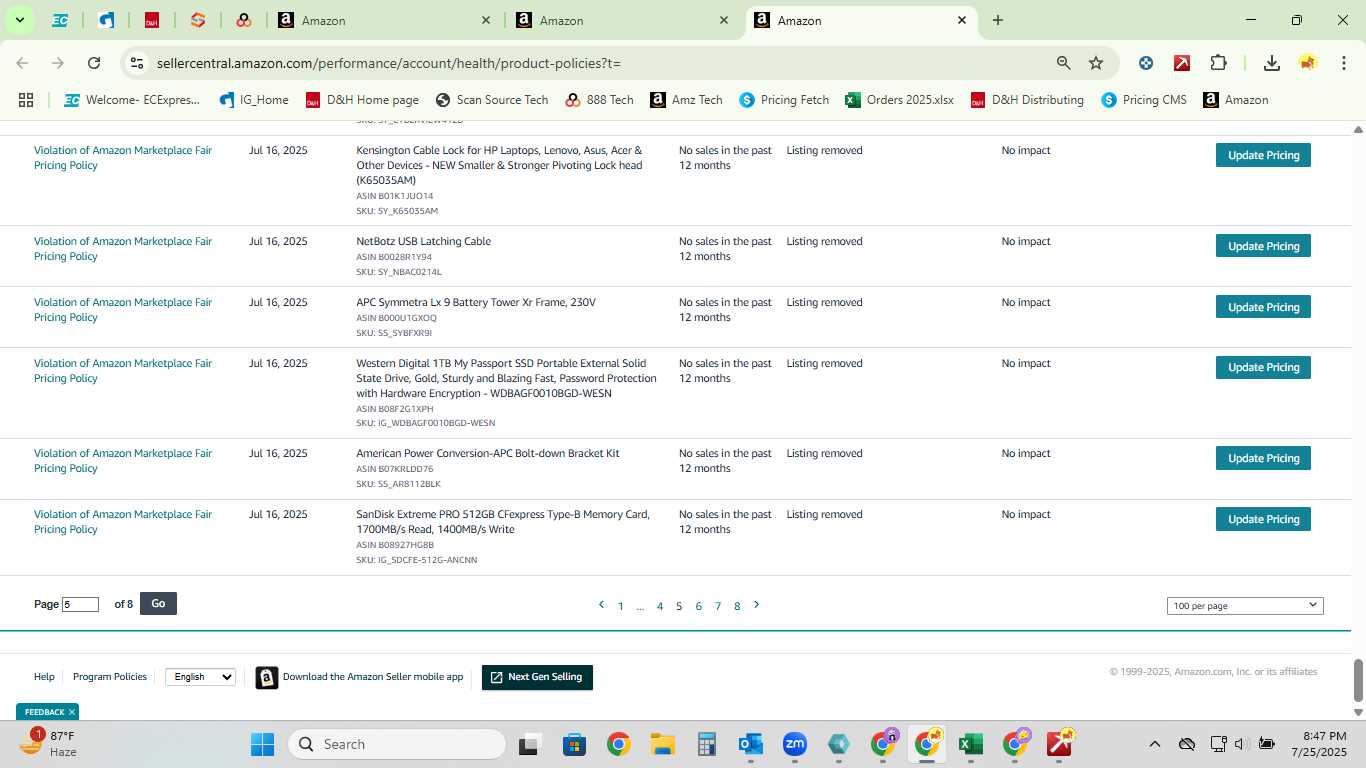
Task: Click the address bar URL field
Action: 600,63
